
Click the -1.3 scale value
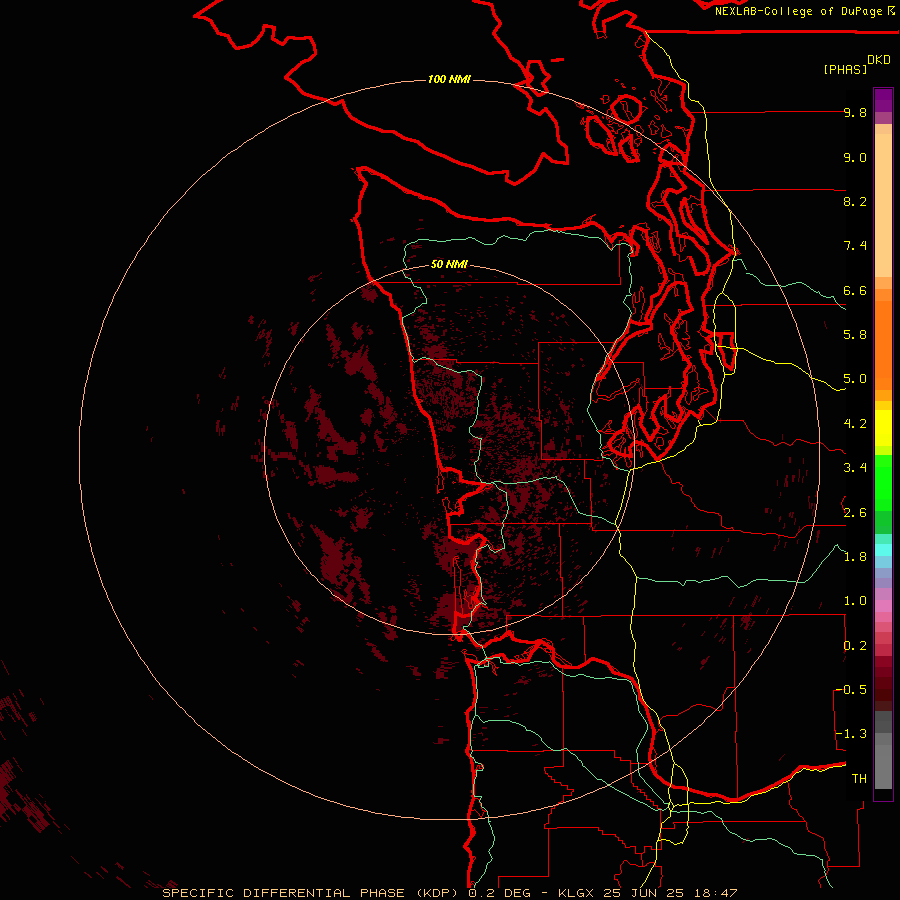[851, 734]
